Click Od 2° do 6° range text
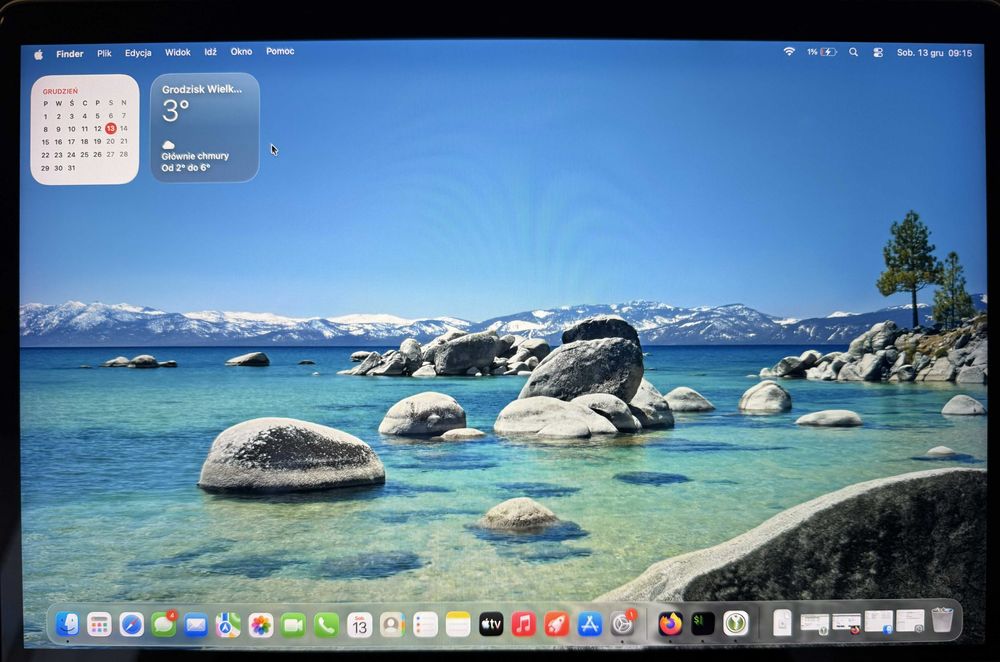Image resolution: width=1000 pixels, height=662 pixels. pos(186,168)
